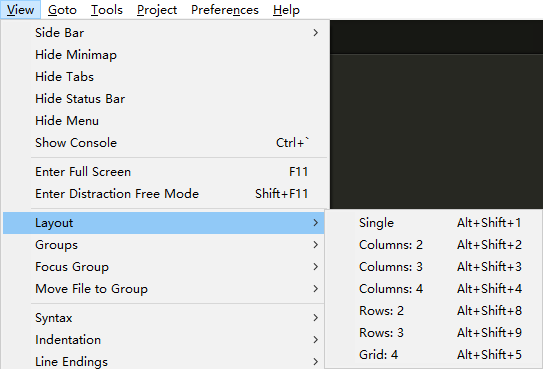The width and height of the screenshot is (543, 369).
Task: Open the Move File to Group submenu
Action: coord(163,289)
